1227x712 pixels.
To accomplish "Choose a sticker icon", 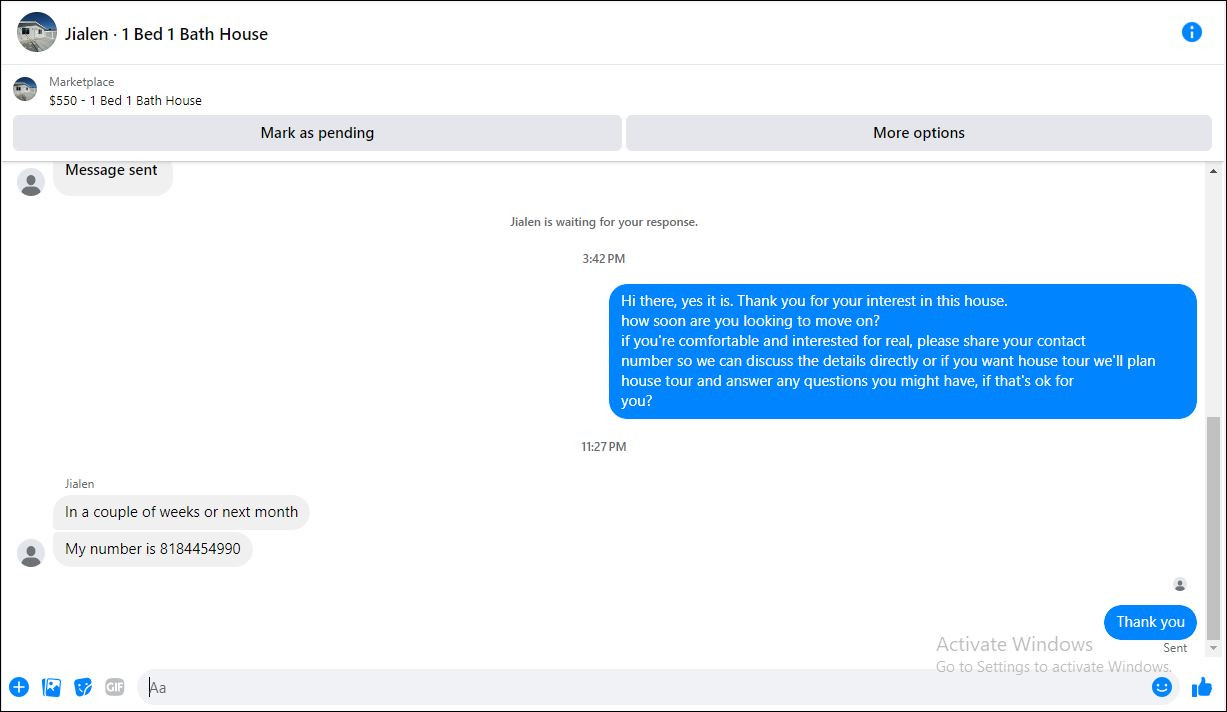I will 84,687.
